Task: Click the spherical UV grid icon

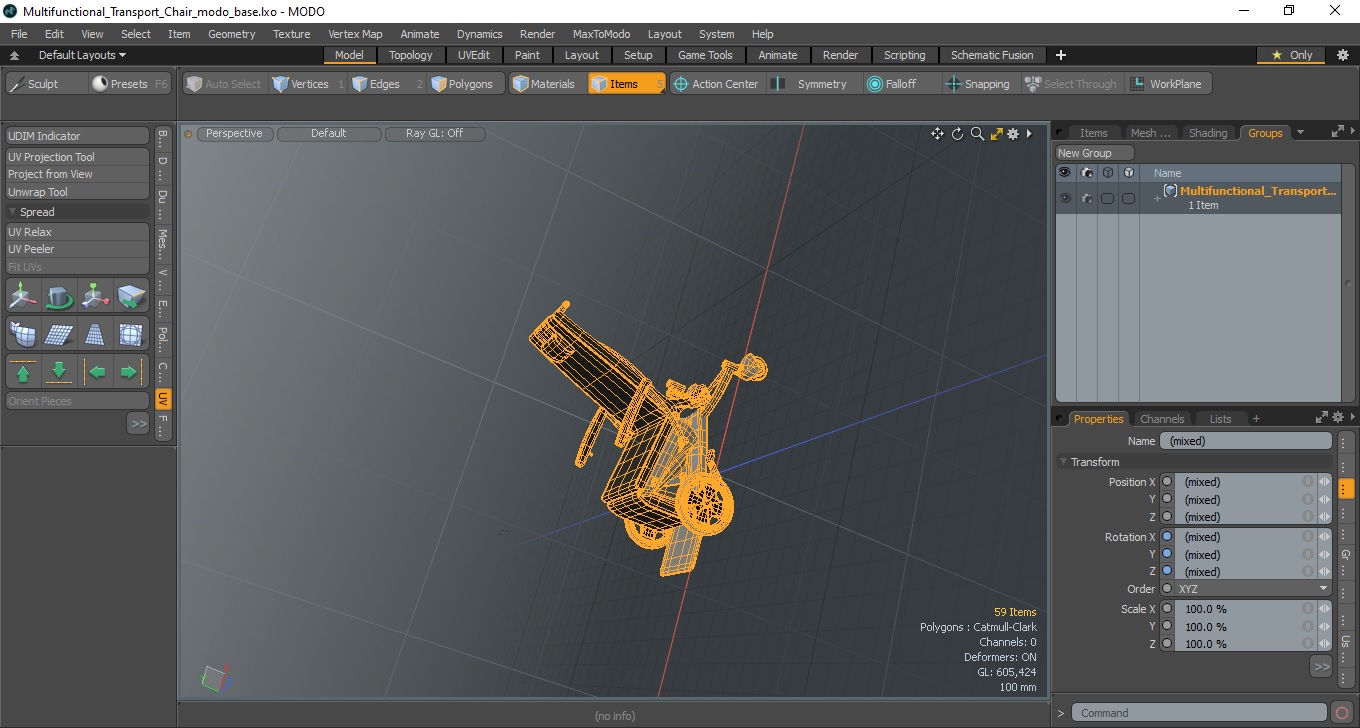Action: click(131, 334)
